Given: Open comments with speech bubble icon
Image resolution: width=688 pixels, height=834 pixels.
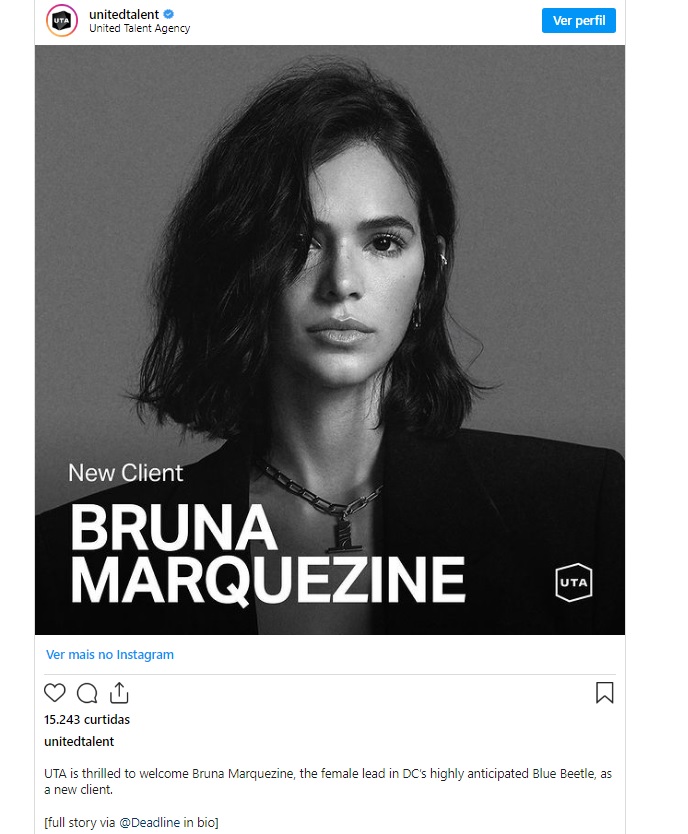Looking at the screenshot, I should coord(87,693).
